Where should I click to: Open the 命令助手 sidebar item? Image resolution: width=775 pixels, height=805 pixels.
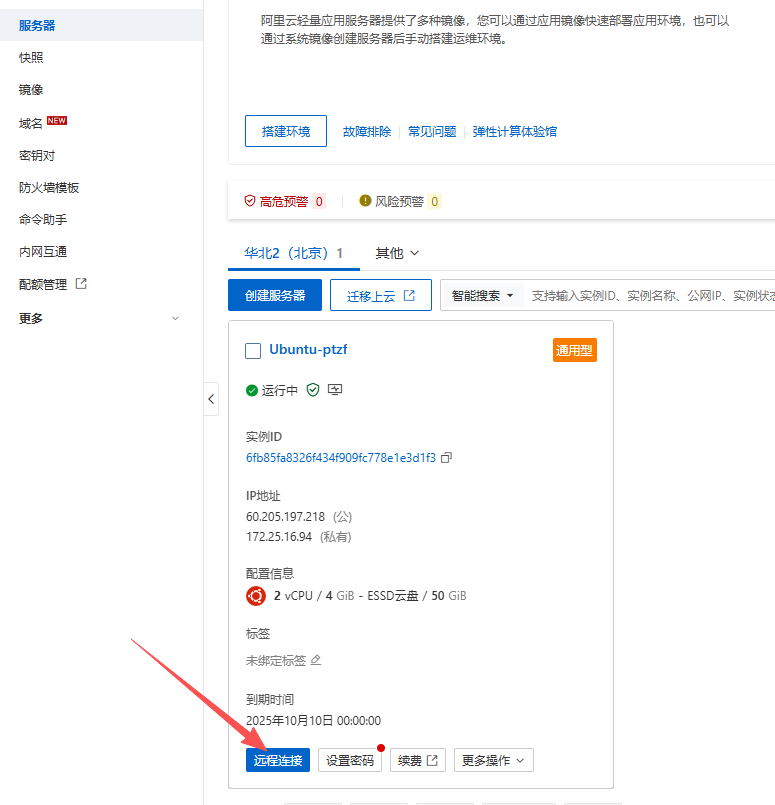(43, 220)
